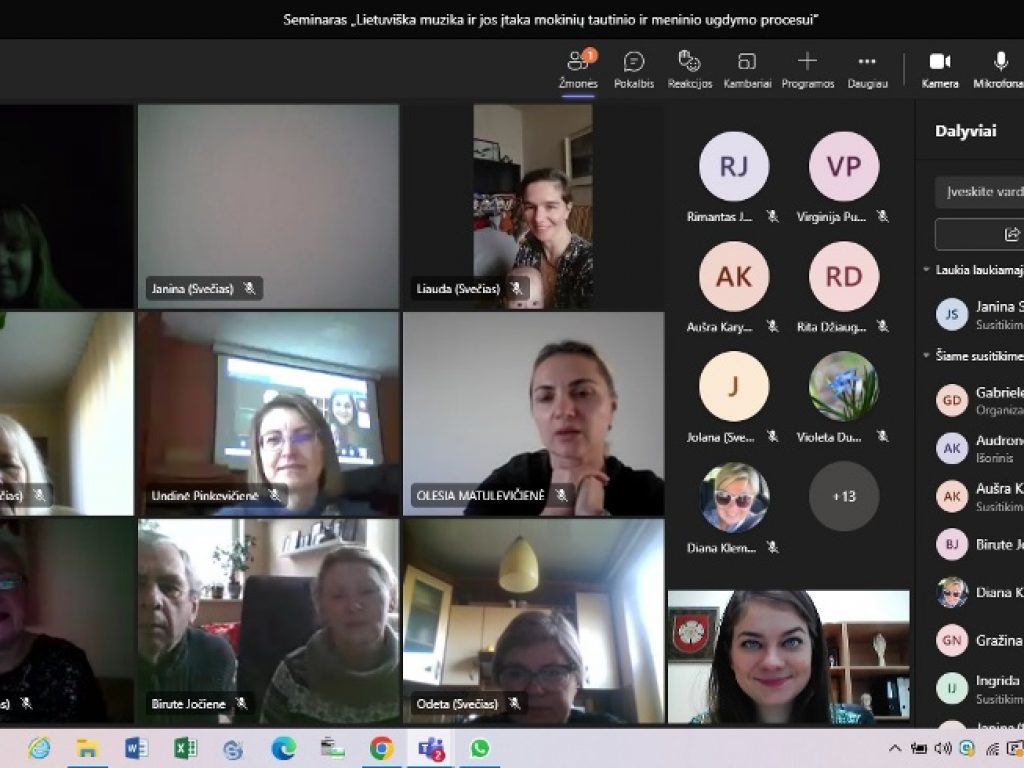Viewport: 1024px width, 768px height.
Task: Open the Pokalbis chat panel
Action: click(x=633, y=70)
